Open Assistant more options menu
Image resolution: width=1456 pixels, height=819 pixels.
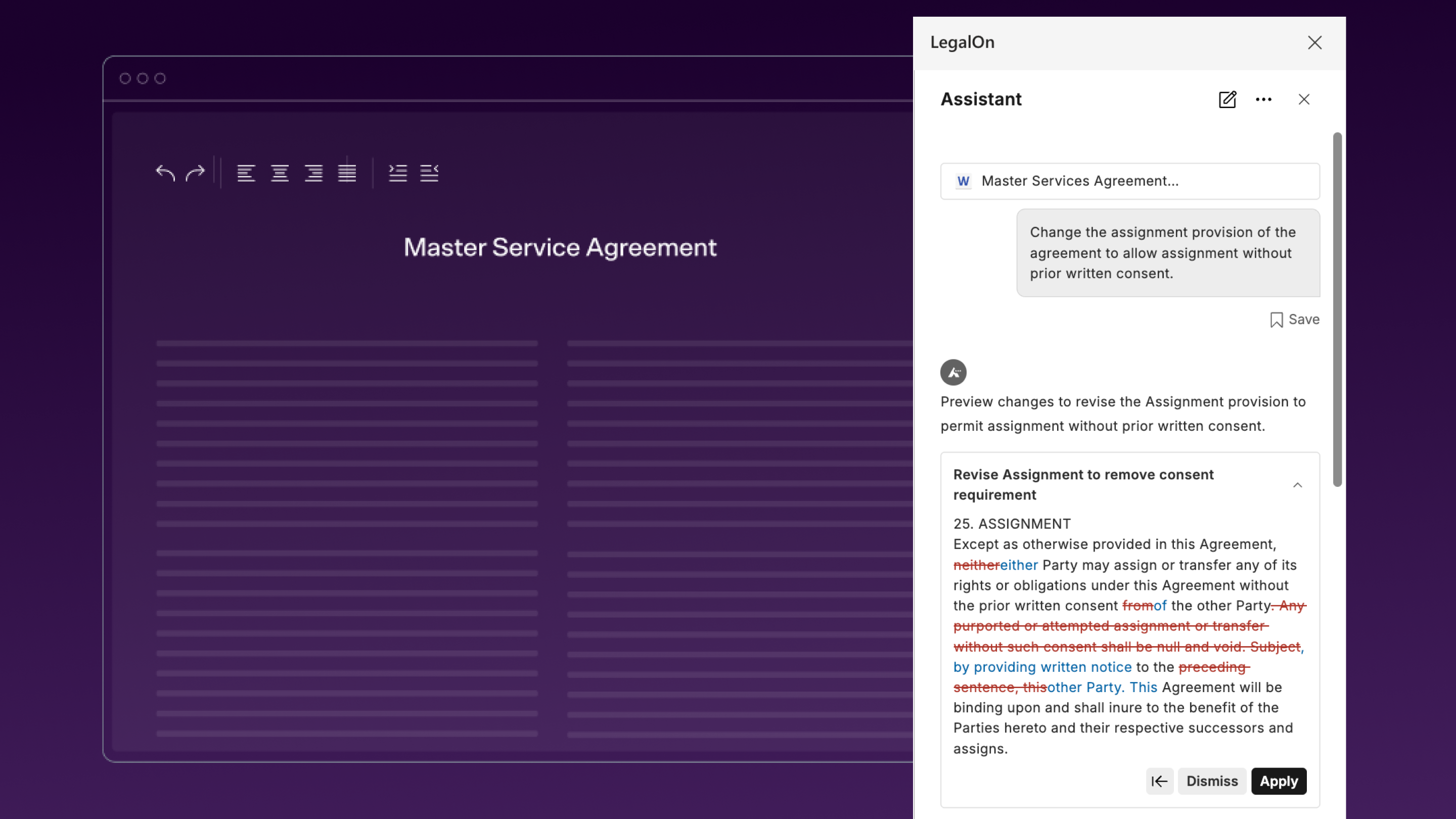1263,100
